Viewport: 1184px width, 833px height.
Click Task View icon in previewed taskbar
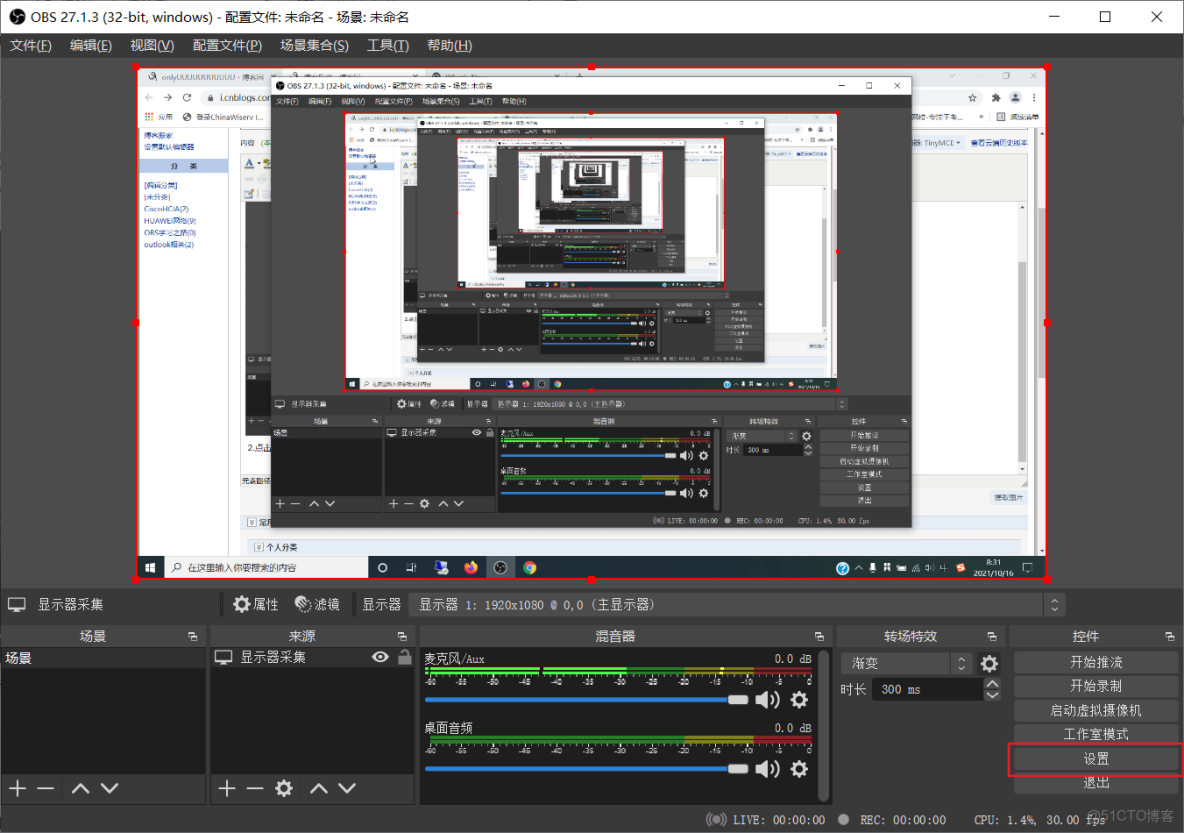(x=412, y=567)
